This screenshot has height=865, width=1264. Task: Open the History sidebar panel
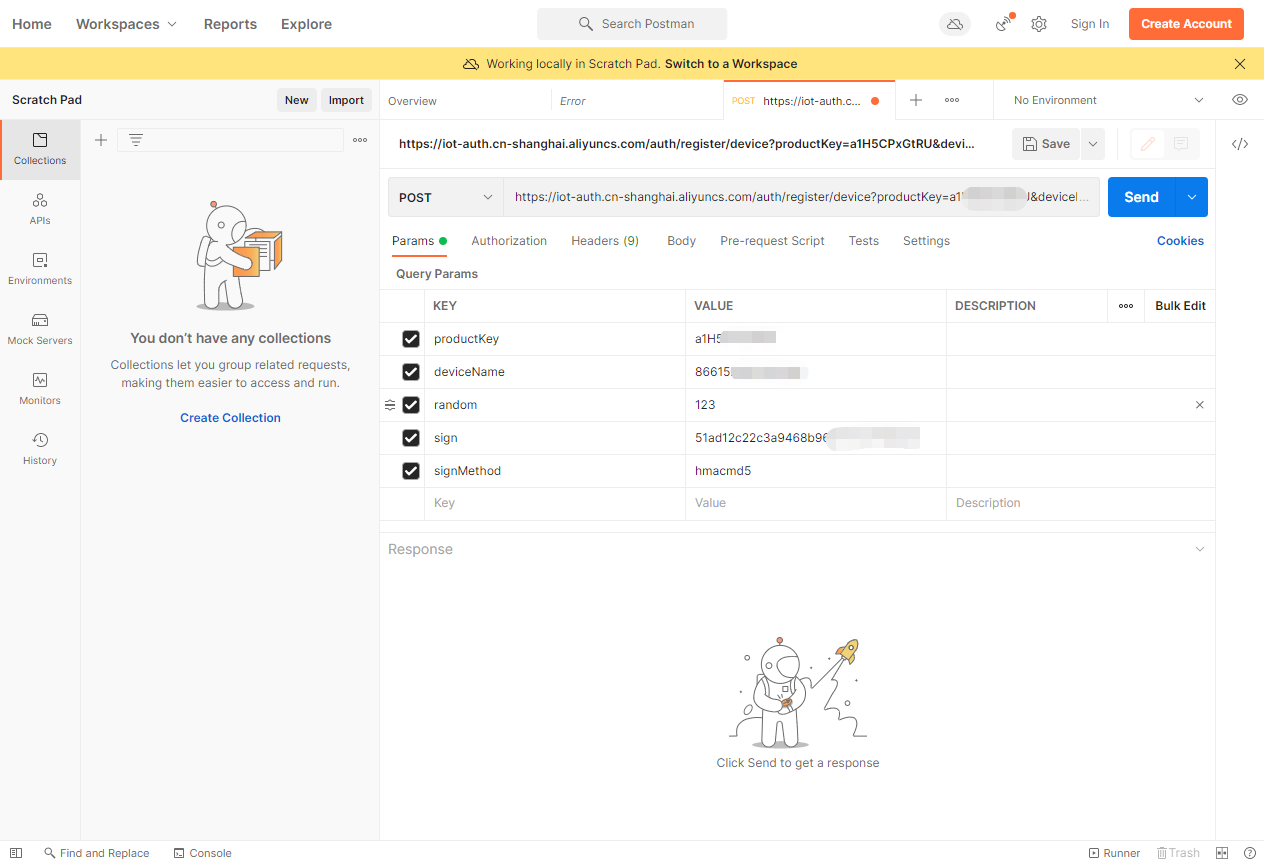click(x=40, y=449)
